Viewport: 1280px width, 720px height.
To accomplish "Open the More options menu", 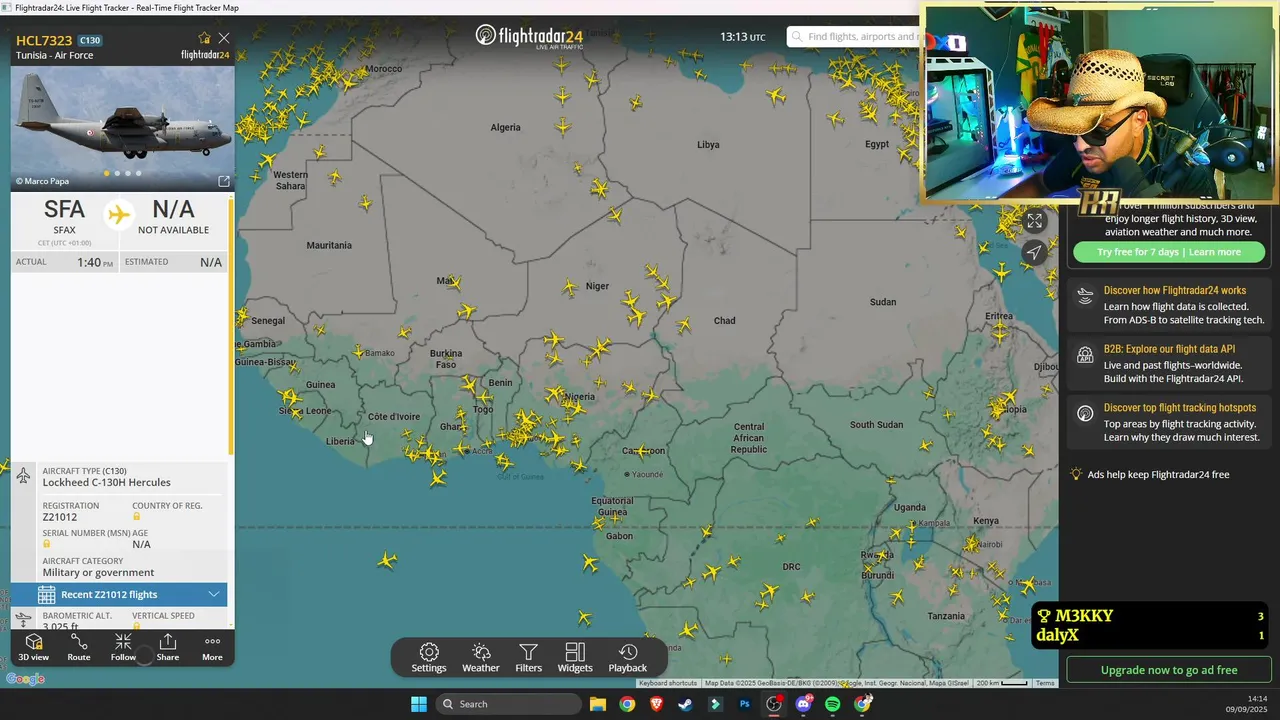I will [x=212, y=647].
